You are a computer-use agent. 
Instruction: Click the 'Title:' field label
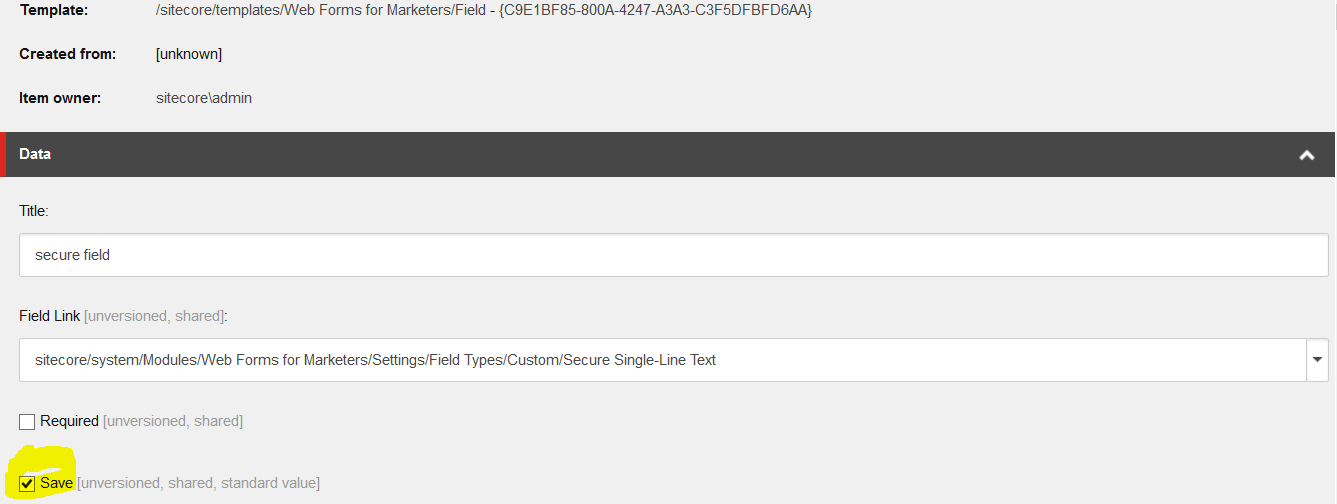34,211
